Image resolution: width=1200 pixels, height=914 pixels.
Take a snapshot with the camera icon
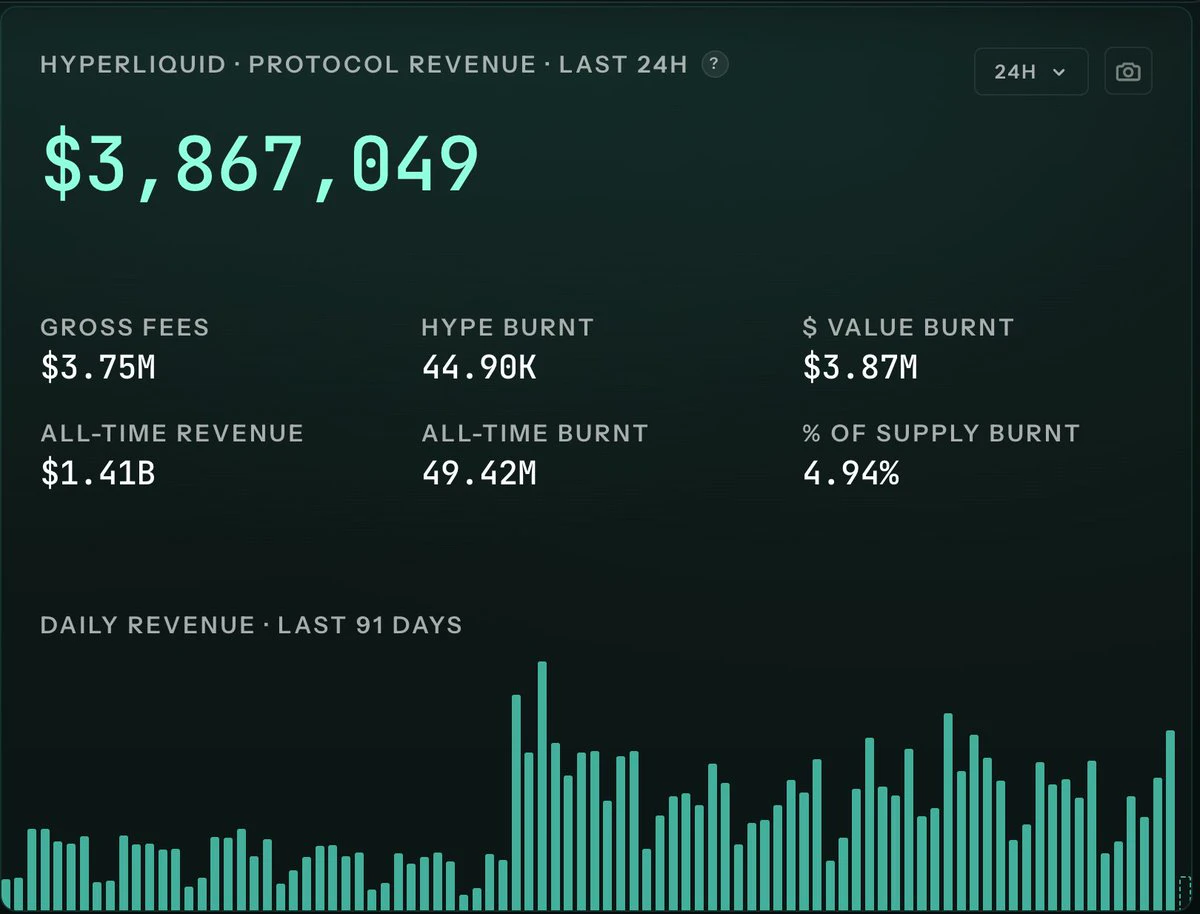[1128, 72]
